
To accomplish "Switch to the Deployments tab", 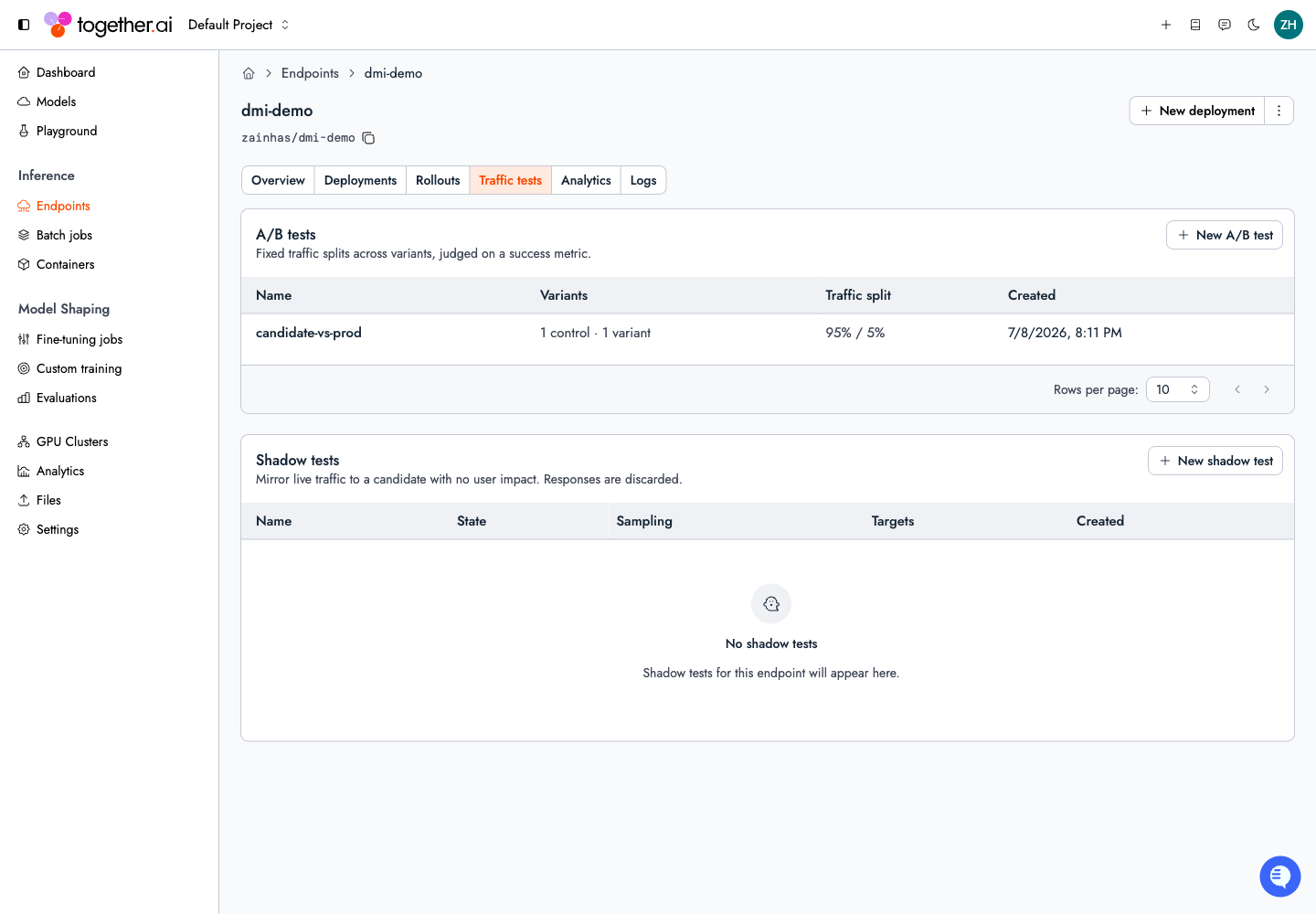I will tap(360, 180).
